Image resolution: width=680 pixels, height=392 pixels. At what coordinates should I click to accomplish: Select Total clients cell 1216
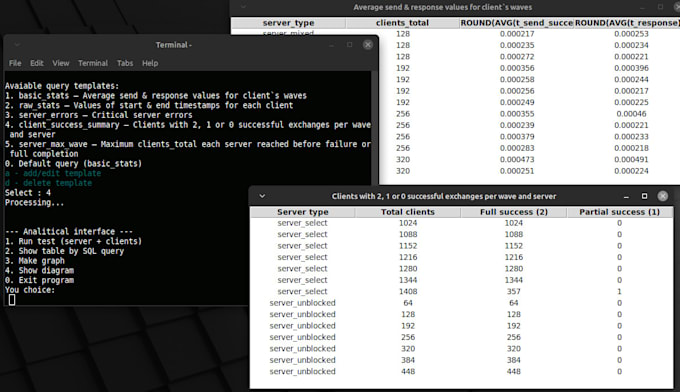coord(408,257)
